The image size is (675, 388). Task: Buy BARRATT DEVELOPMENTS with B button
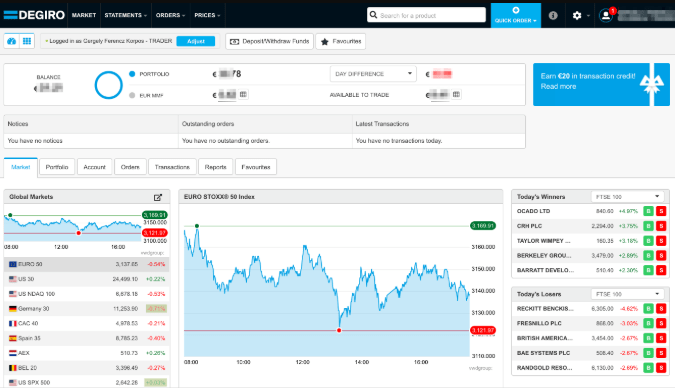[648, 270]
